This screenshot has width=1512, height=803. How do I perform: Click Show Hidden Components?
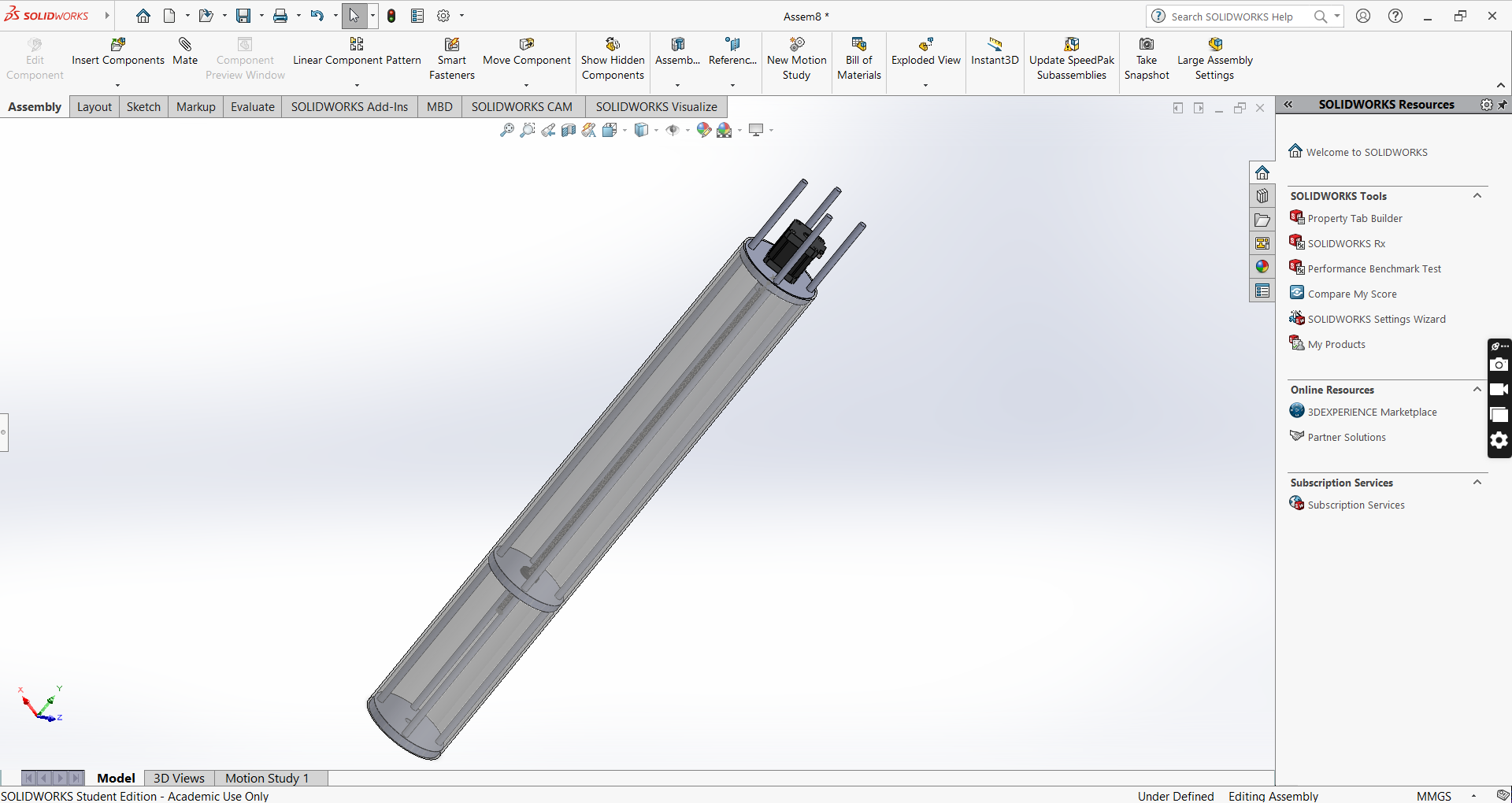tap(613, 59)
